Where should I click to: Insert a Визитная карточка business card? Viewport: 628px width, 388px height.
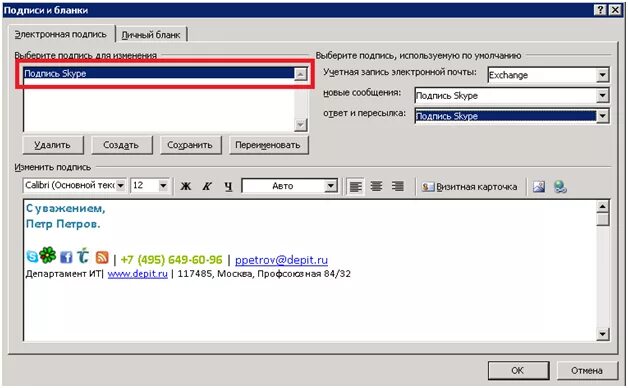click(469, 187)
